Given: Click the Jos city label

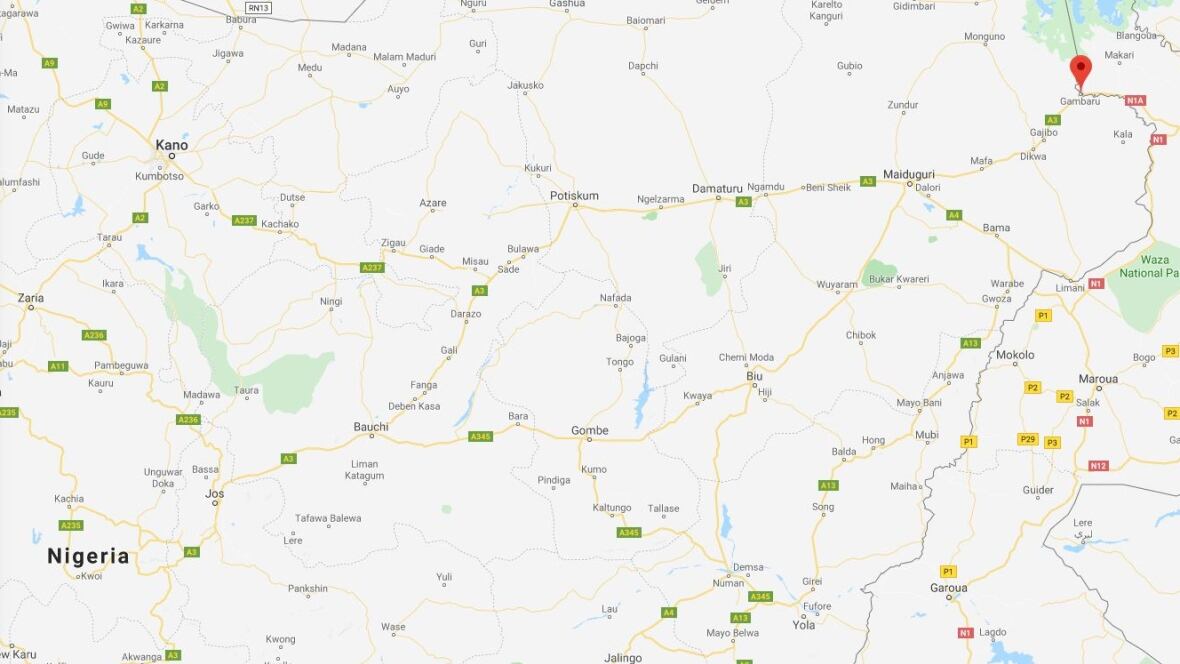Looking at the screenshot, I should [214, 493].
